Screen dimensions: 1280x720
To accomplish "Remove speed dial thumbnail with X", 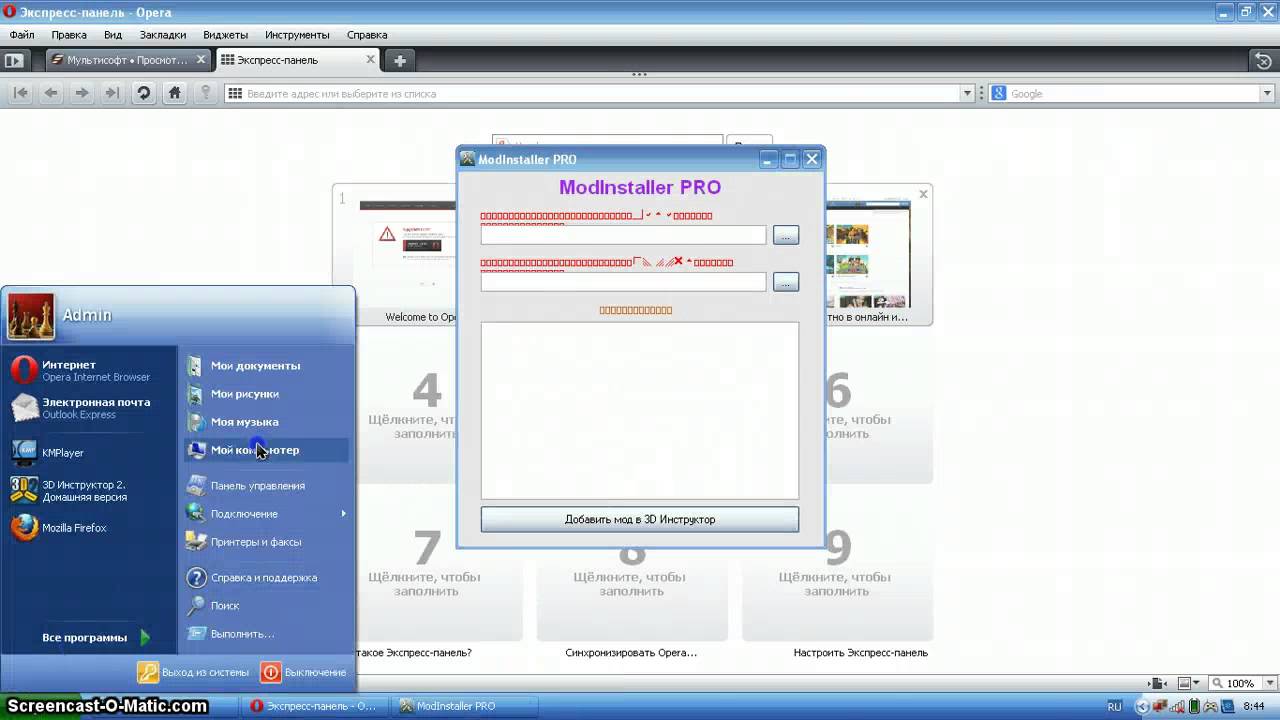I will click(923, 194).
